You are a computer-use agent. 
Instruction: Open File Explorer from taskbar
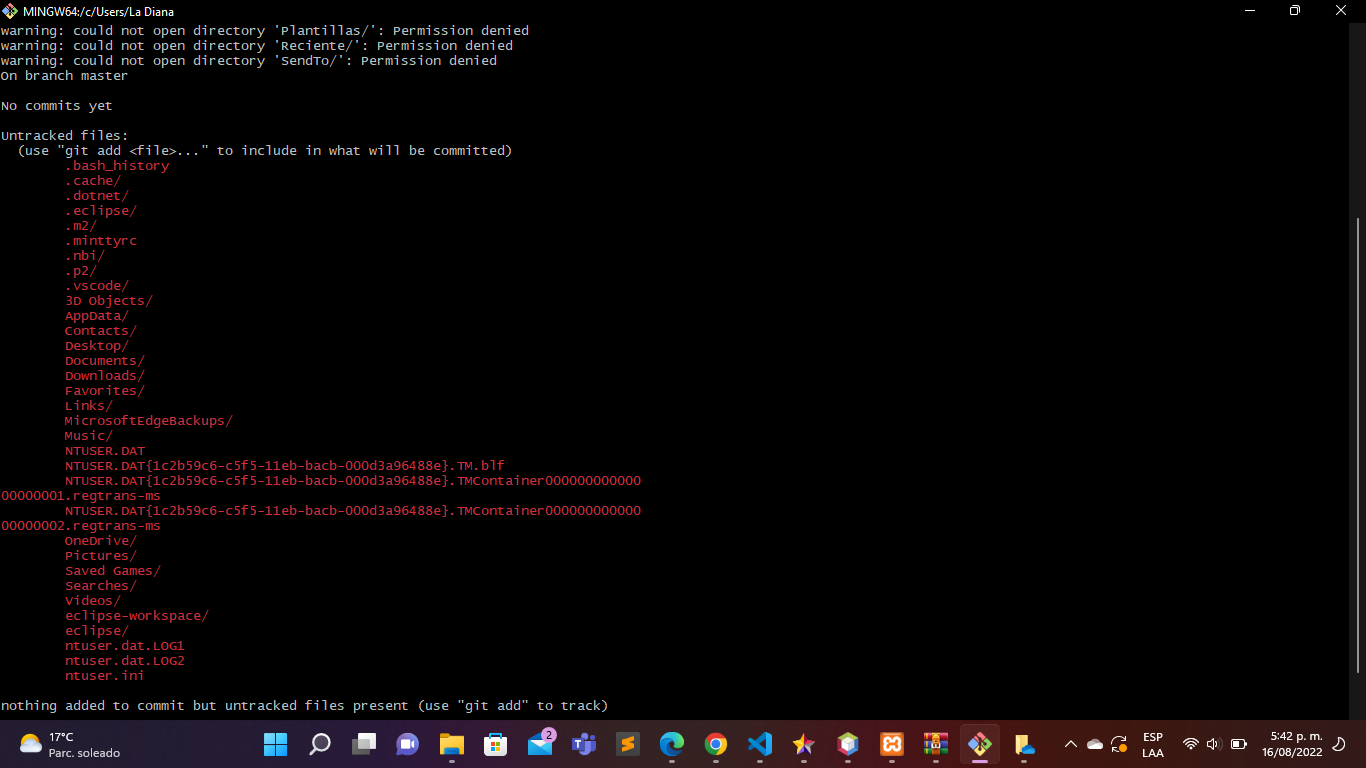click(x=452, y=744)
